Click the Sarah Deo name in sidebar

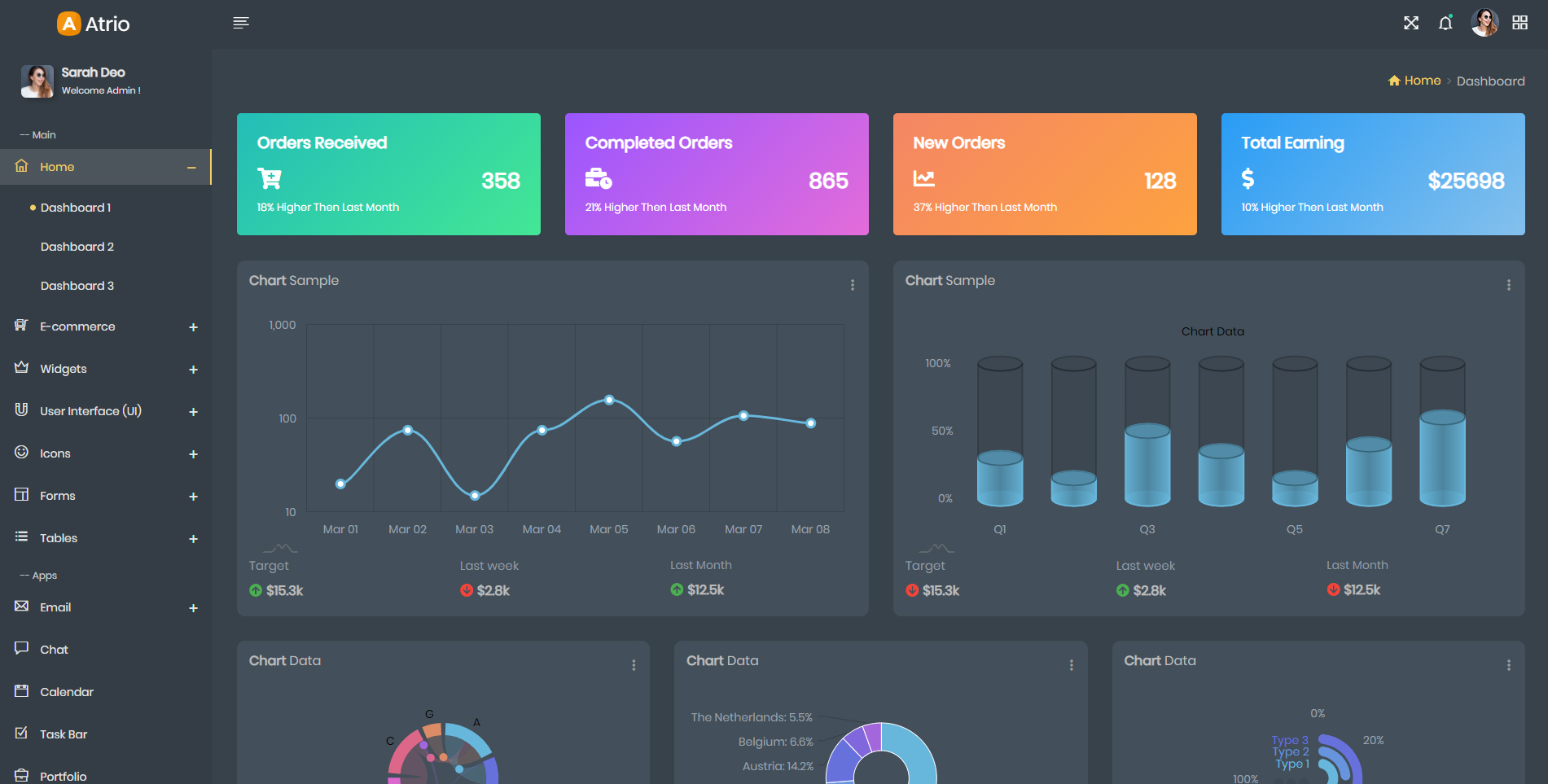(93, 72)
